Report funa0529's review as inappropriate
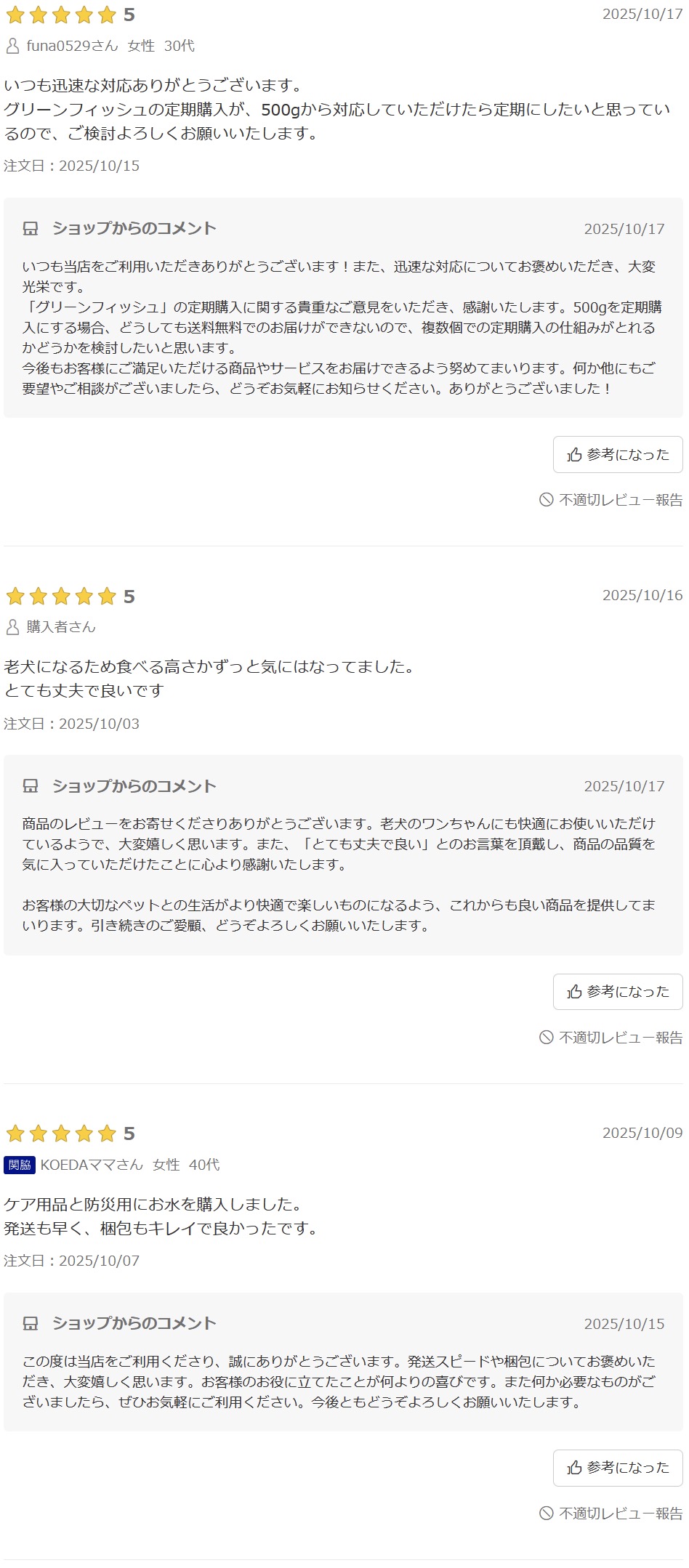This screenshot has width=689, height=1568. 611,500
